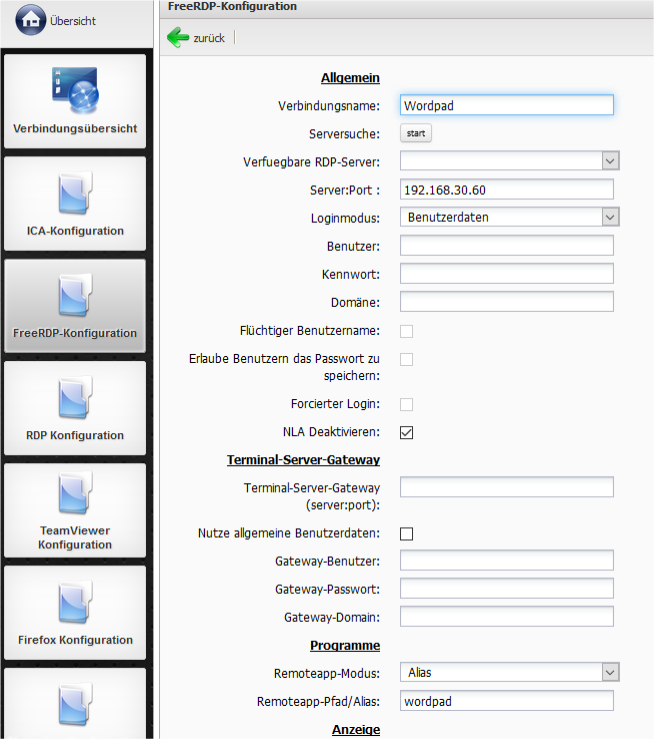
Task: Open TeamViewer Konfiguration icon
Action: tap(75, 497)
